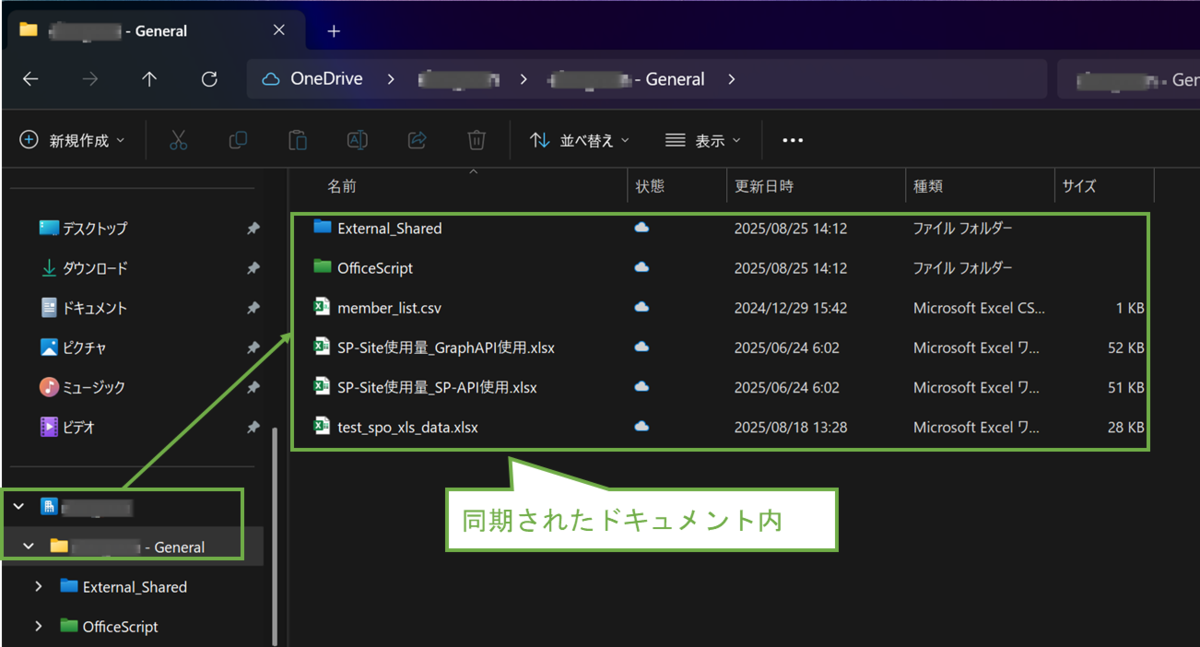Click the Copy icon in toolbar

pyautogui.click(x=238, y=140)
